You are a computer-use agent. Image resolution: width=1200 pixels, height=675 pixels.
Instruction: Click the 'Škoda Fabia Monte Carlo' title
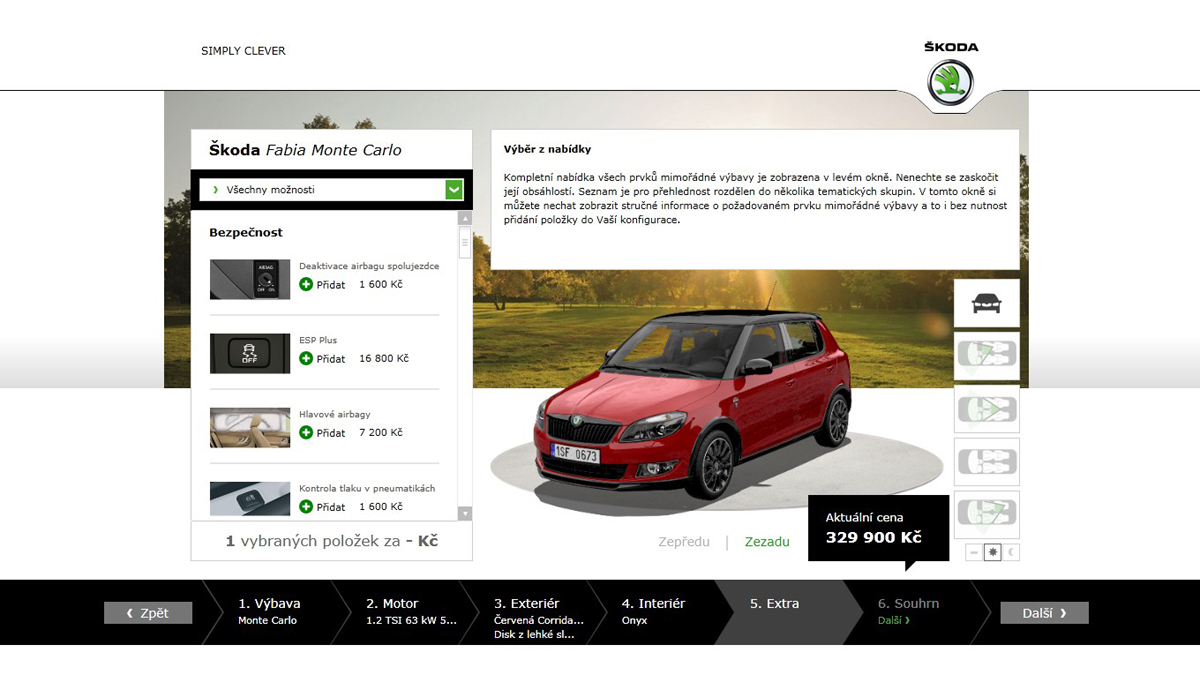305,150
